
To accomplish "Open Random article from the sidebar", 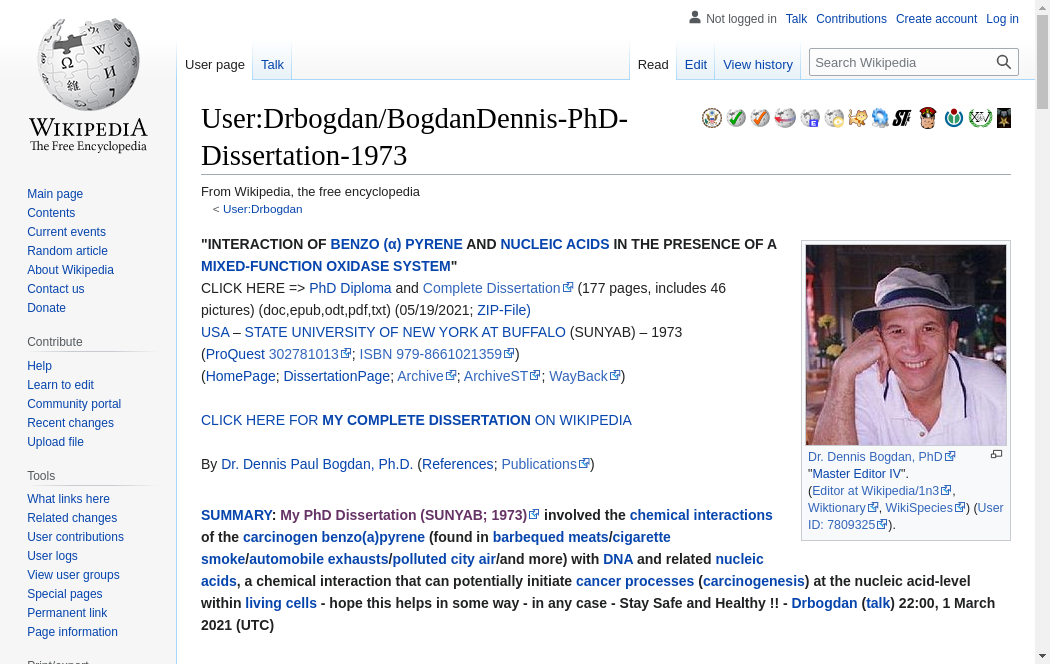I will 67,251.
